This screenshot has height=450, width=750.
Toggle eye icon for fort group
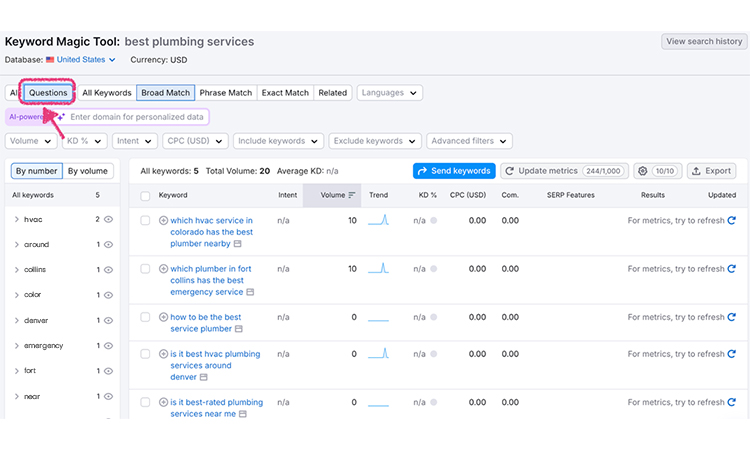109,371
